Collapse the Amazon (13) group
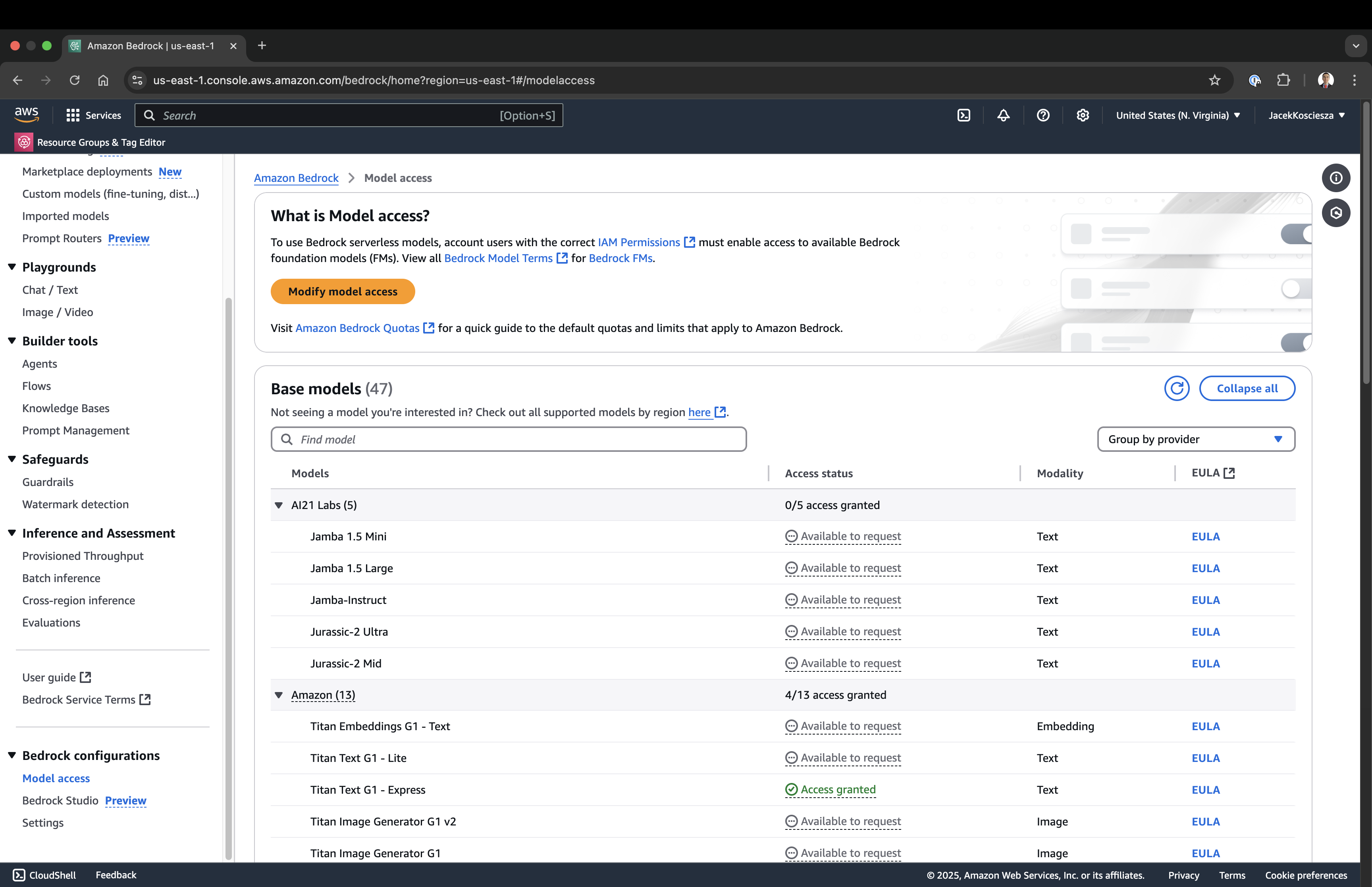 tap(279, 695)
